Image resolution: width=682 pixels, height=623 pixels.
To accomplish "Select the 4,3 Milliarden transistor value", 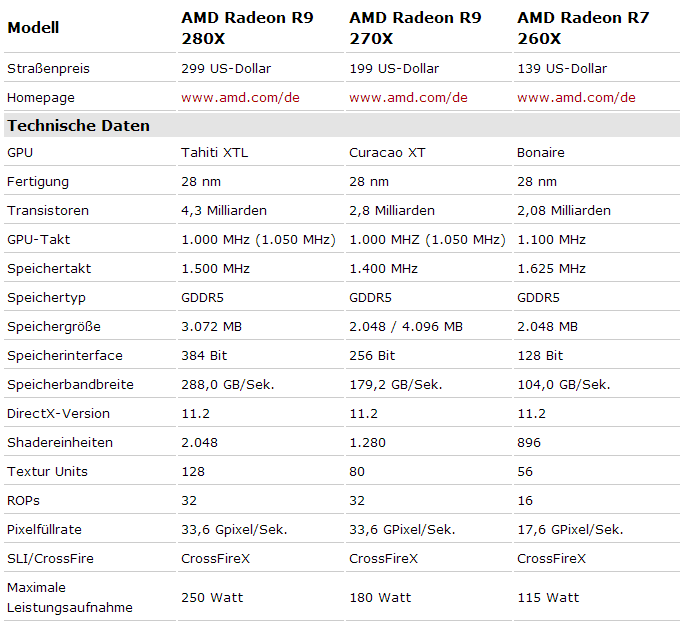I will (x=224, y=211).
